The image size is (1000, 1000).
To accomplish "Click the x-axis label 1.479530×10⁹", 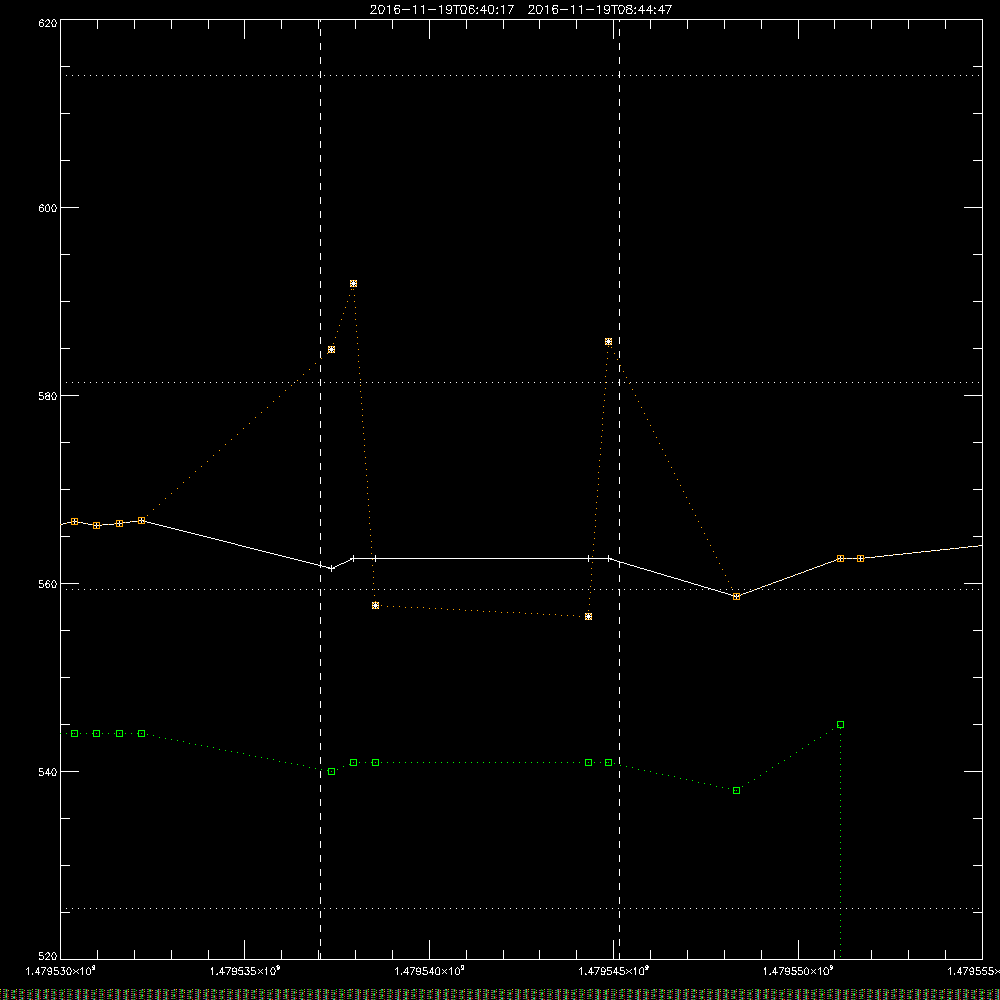I will pos(61,971).
